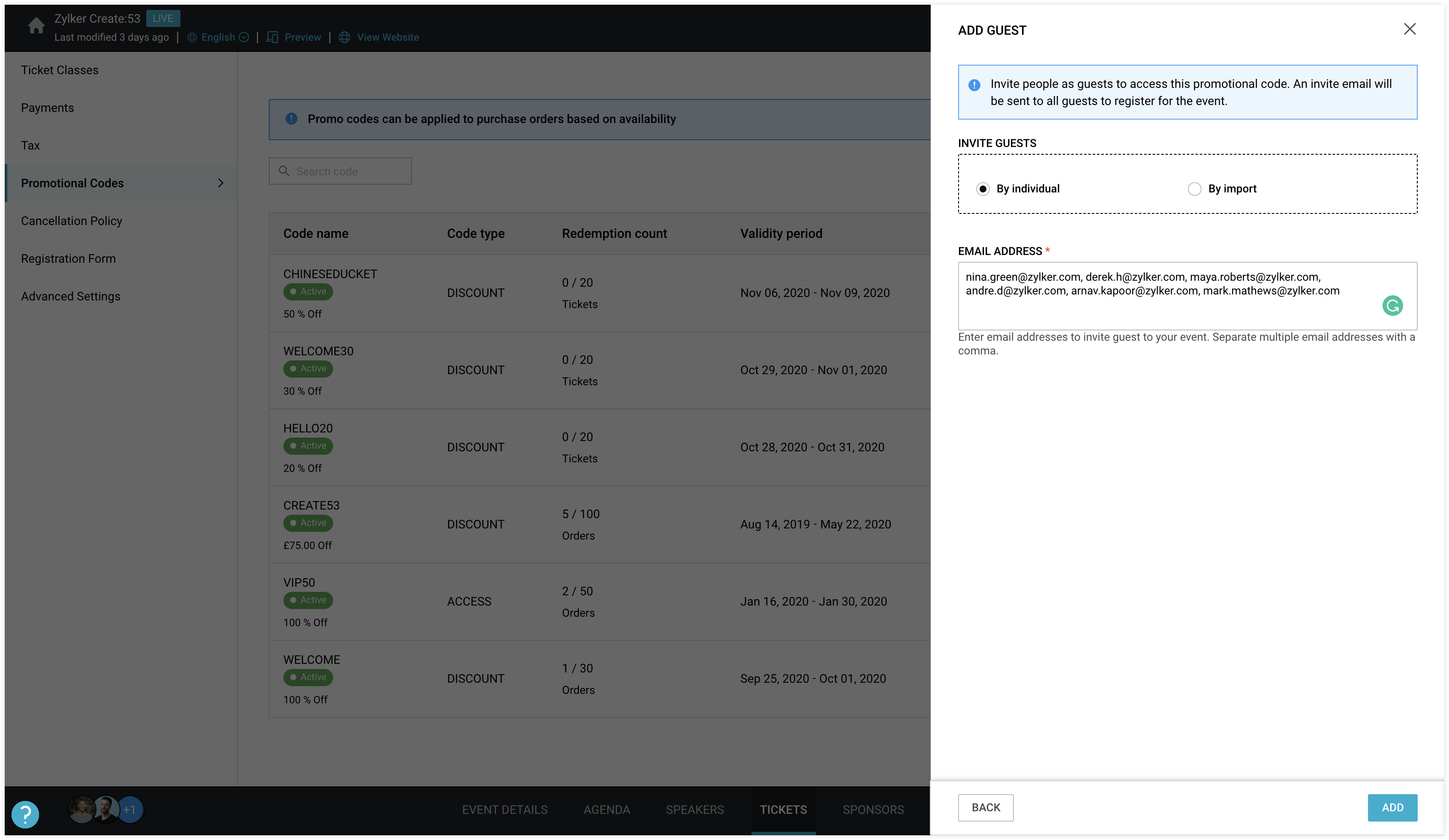Open the Tickets tab
This screenshot has height=840, width=1449.
click(783, 810)
